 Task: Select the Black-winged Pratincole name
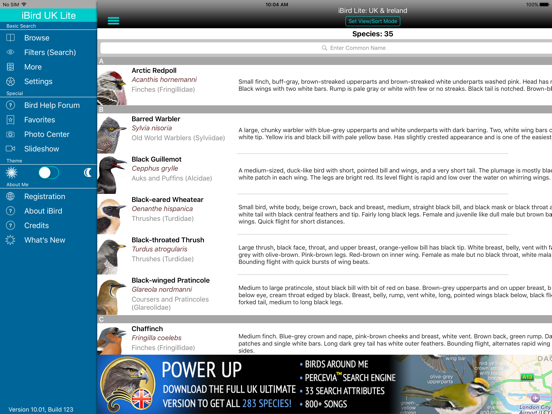point(170,280)
